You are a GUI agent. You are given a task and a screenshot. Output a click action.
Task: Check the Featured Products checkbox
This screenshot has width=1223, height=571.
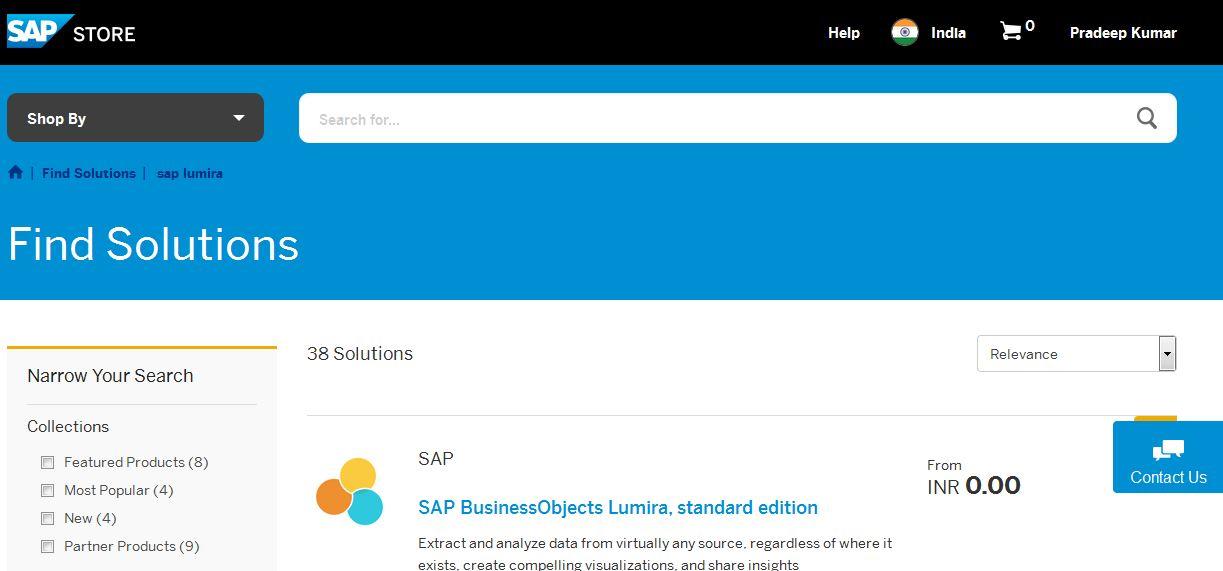coord(47,462)
